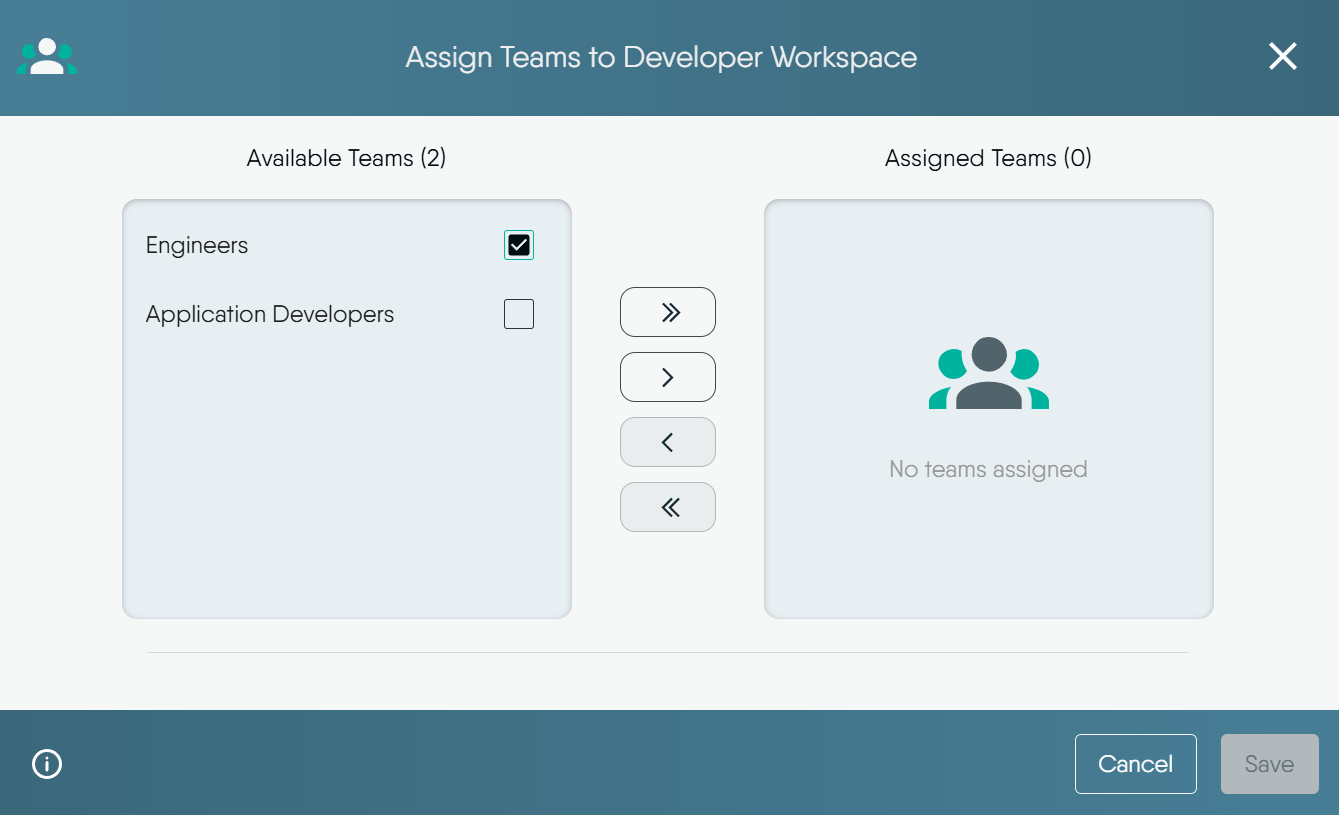Click the disabled Save button

(1269, 763)
